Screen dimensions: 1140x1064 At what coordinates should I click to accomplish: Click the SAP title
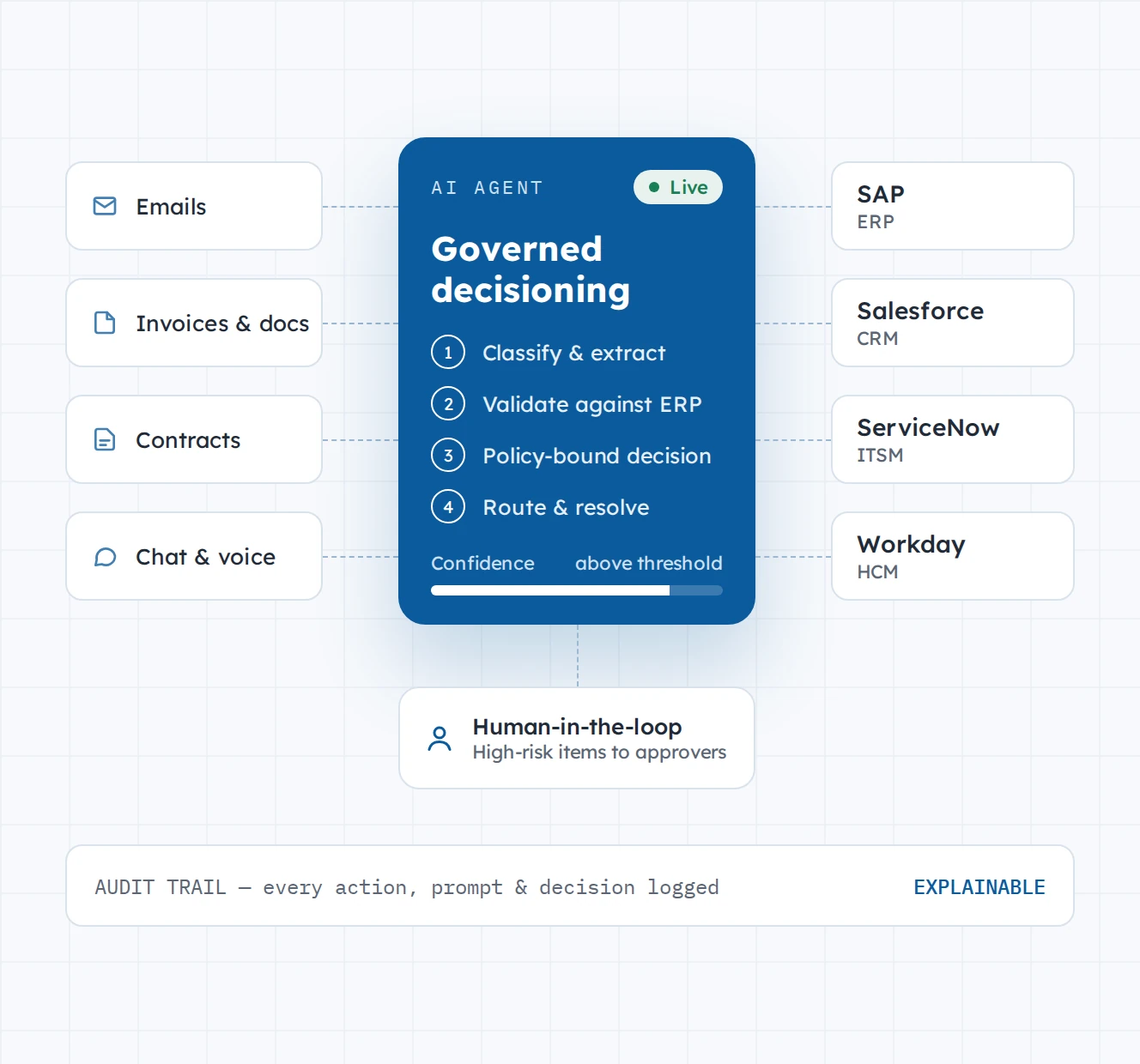(881, 194)
